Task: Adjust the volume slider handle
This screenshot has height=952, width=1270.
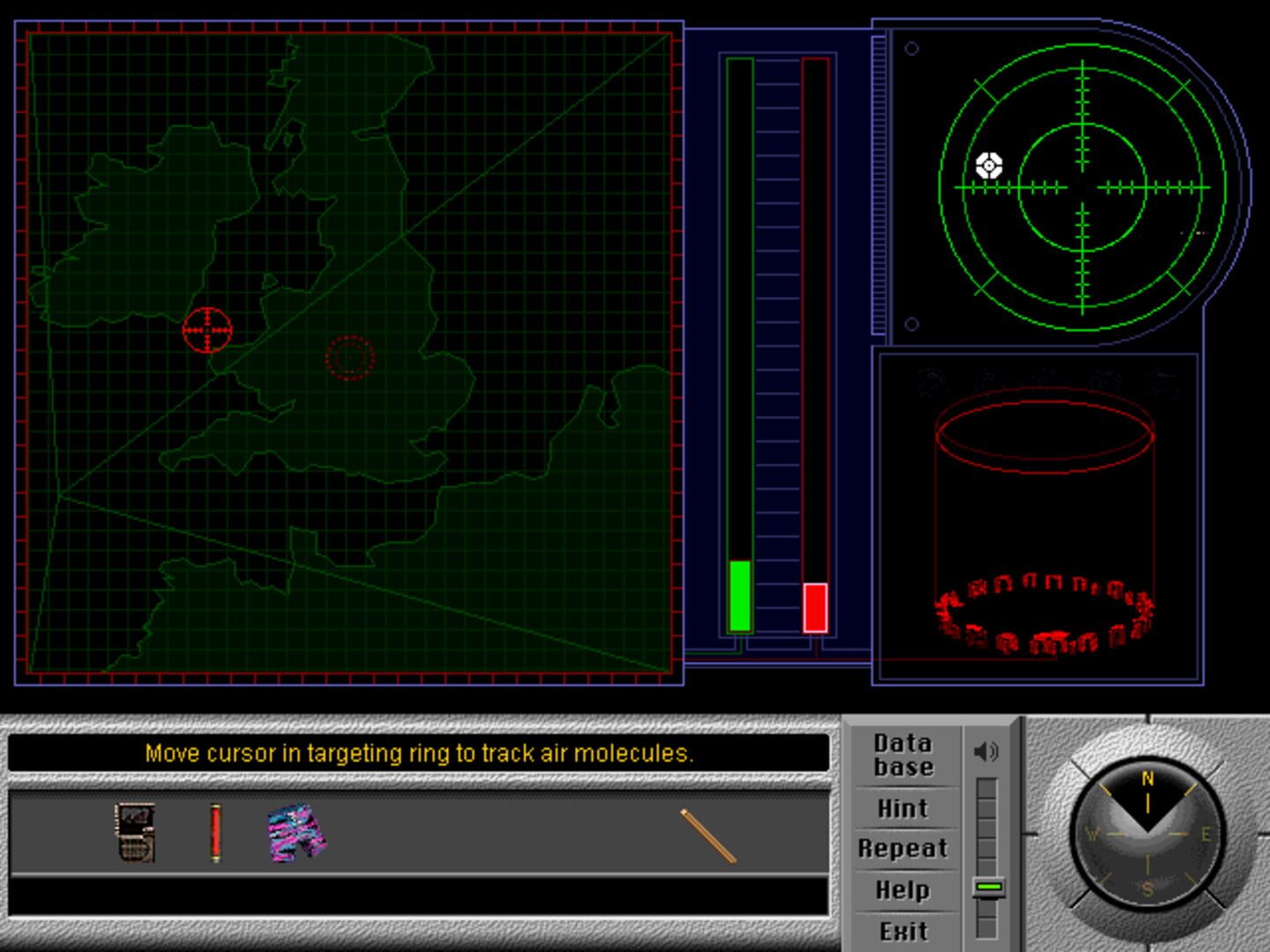Action: click(988, 888)
